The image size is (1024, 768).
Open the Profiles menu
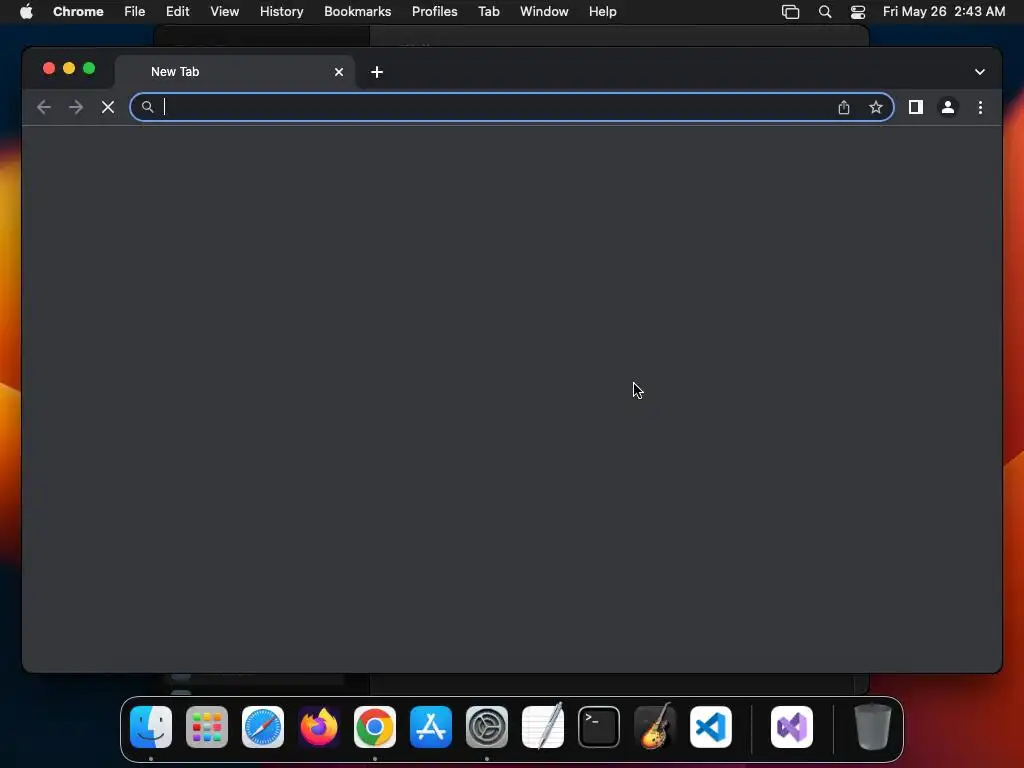434,11
